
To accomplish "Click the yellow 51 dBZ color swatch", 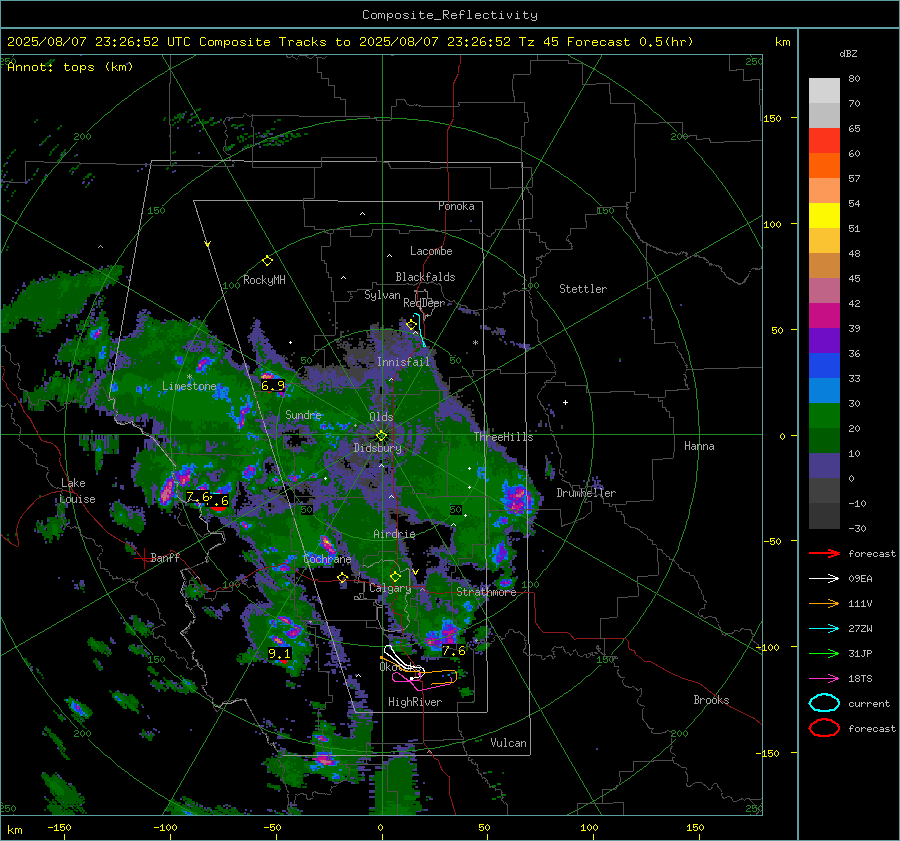I will [x=824, y=216].
